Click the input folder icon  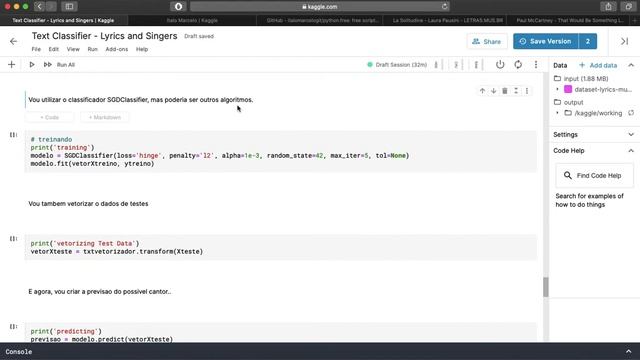tap(557, 78)
